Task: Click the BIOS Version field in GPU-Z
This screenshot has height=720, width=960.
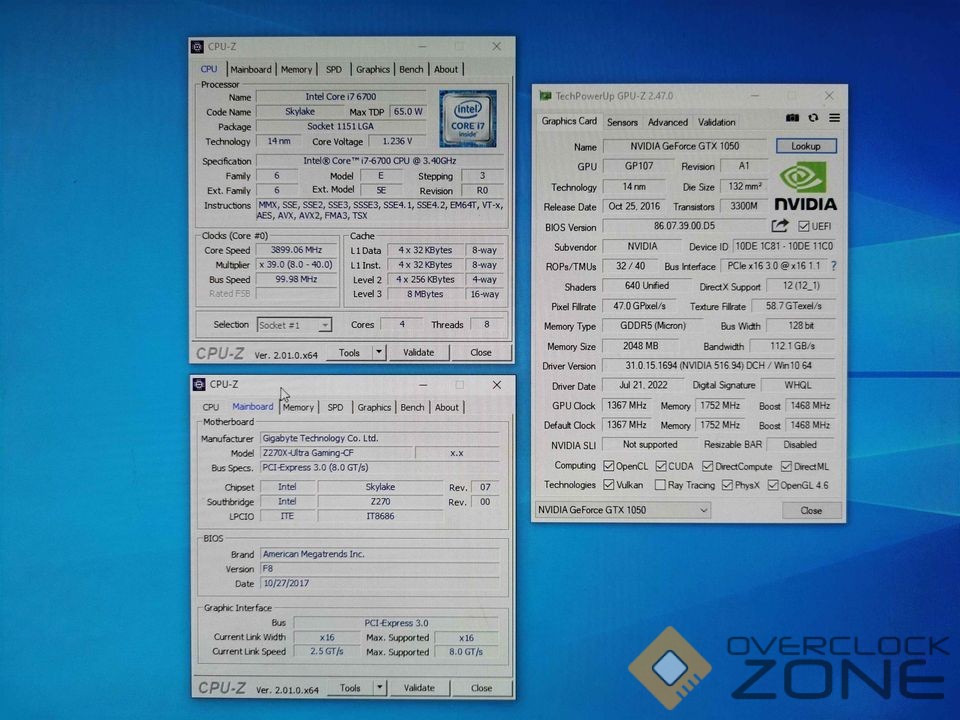Action: point(684,227)
